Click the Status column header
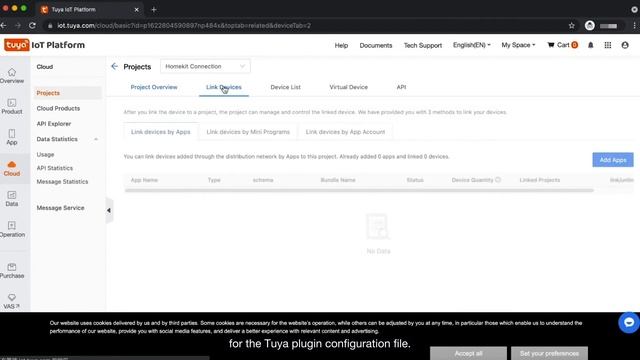The image size is (640, 360). click(x=415, y=180)
